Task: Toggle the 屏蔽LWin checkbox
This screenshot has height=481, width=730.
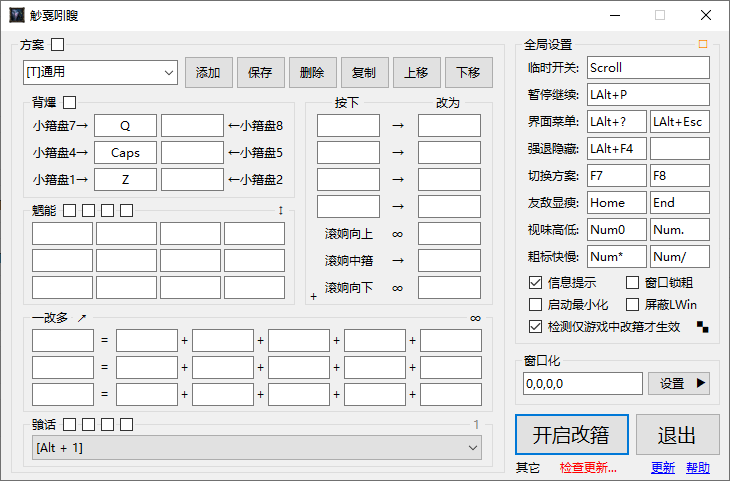Action: [632, 305]
